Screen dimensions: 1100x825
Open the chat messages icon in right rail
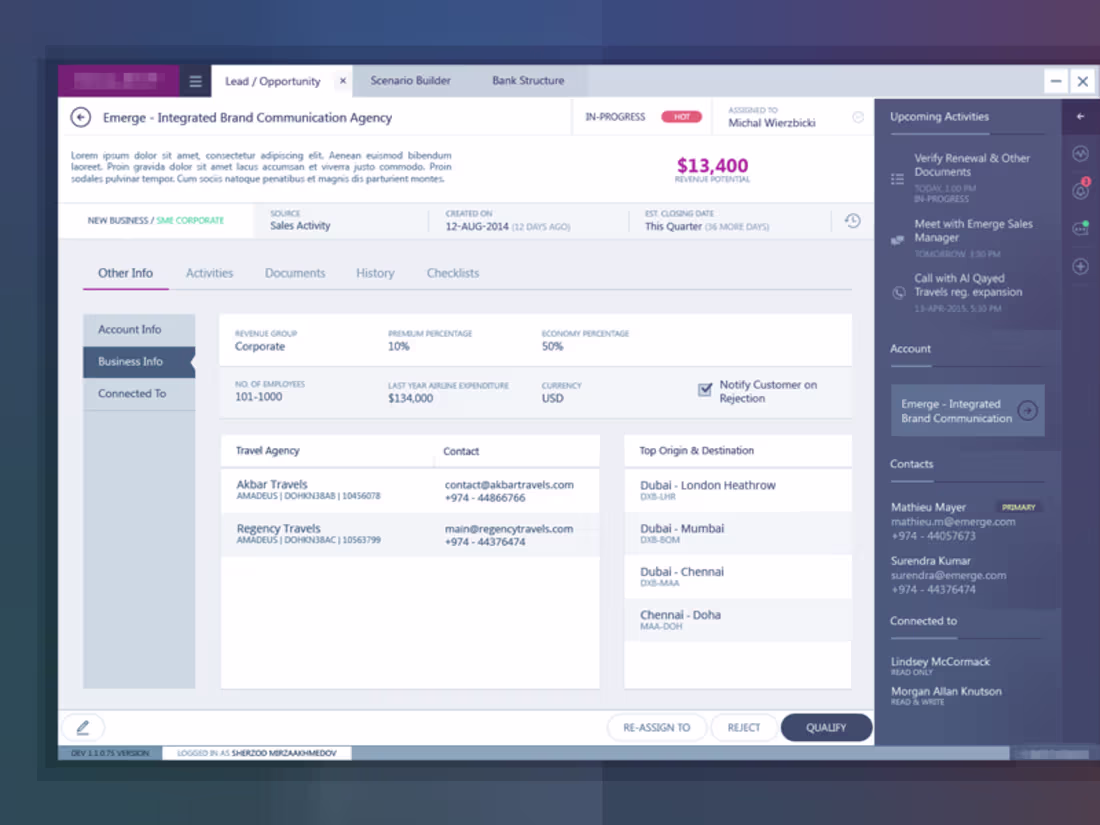click(x=1082, y=228)
